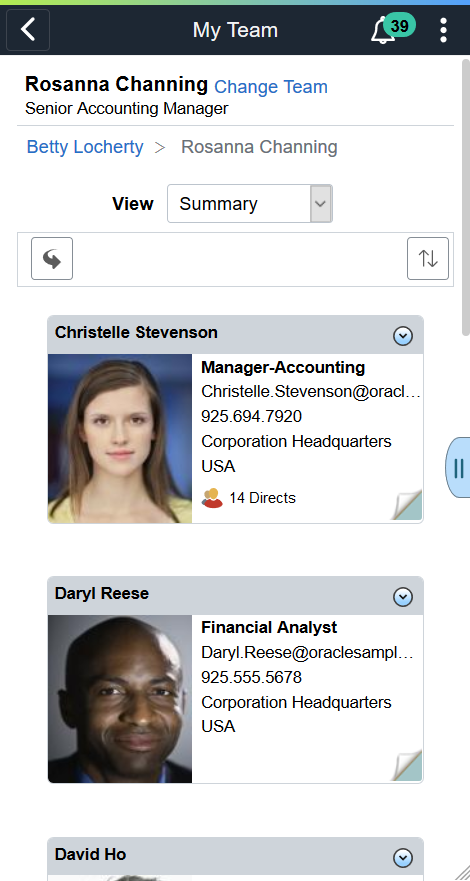Open the three-dot actions menu
The height and width of the screenshot is (881, 470).
(444, 30)
